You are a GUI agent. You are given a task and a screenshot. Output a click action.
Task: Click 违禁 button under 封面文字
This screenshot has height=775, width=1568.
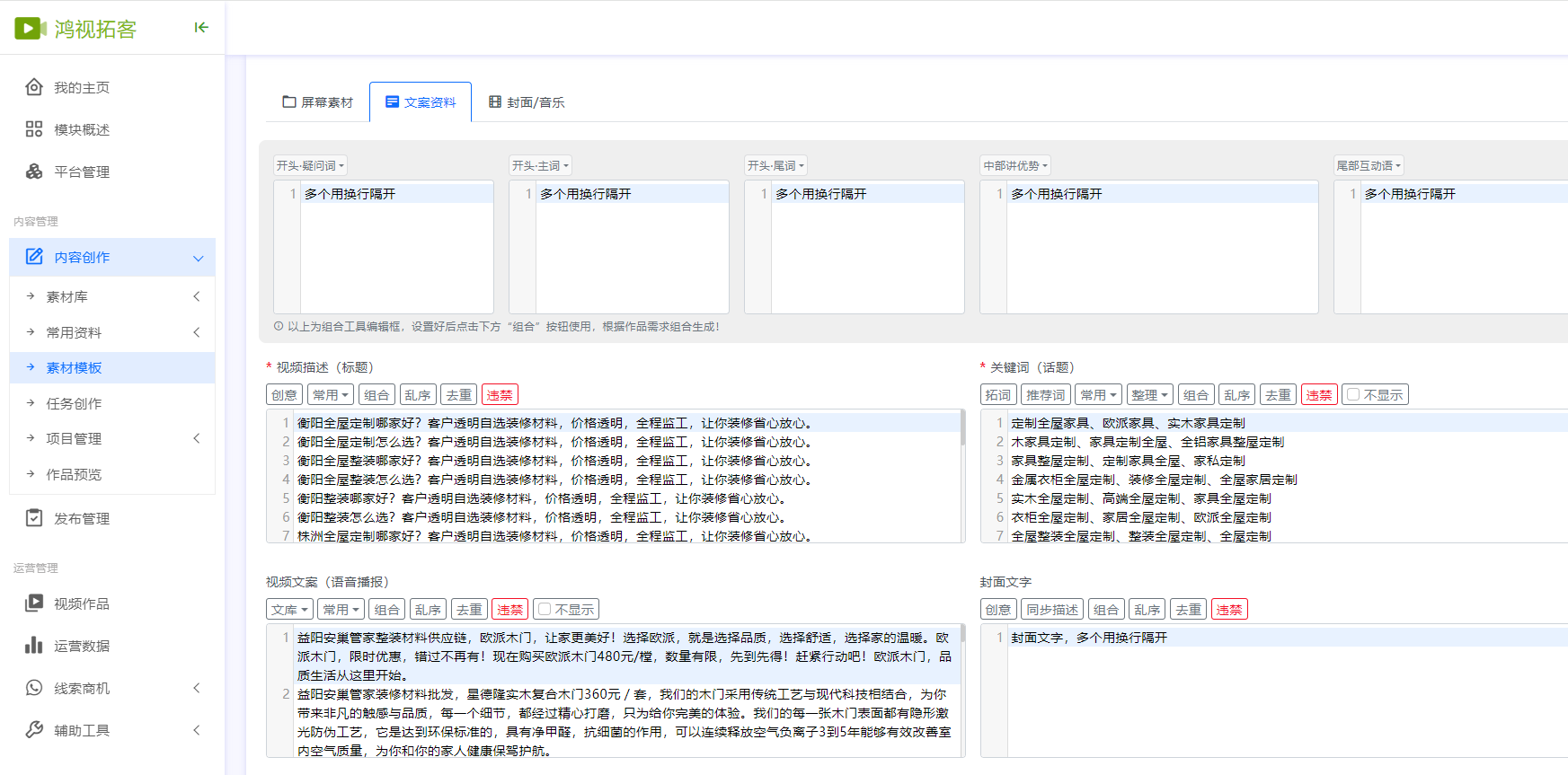[1229, 610]
